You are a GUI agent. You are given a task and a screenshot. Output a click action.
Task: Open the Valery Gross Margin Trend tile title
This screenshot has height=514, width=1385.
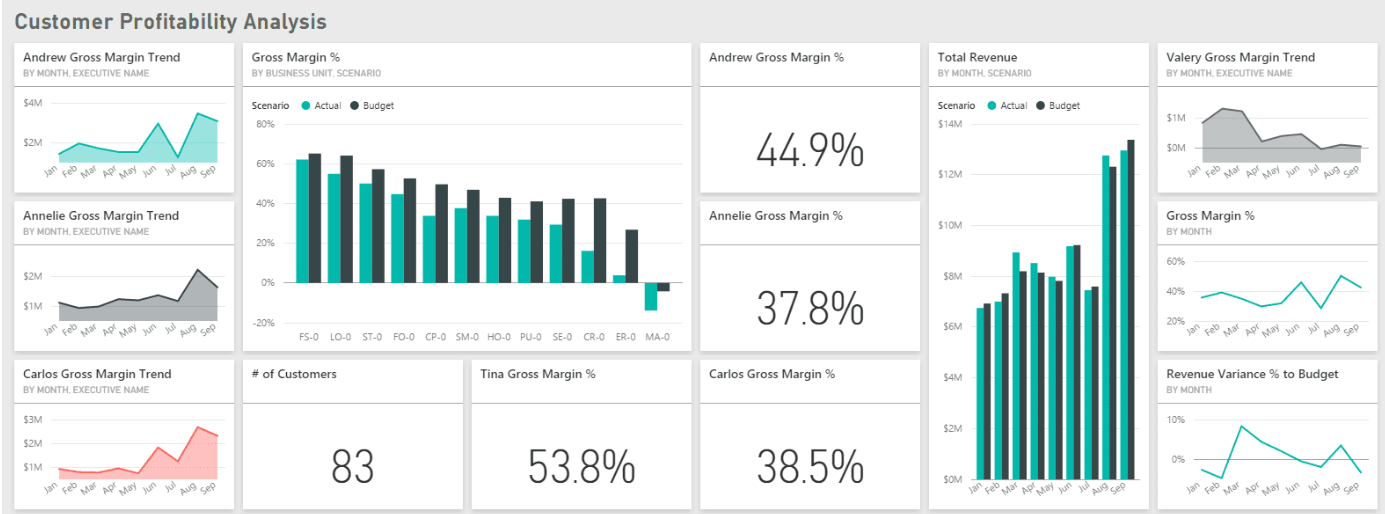(1240, 57)
